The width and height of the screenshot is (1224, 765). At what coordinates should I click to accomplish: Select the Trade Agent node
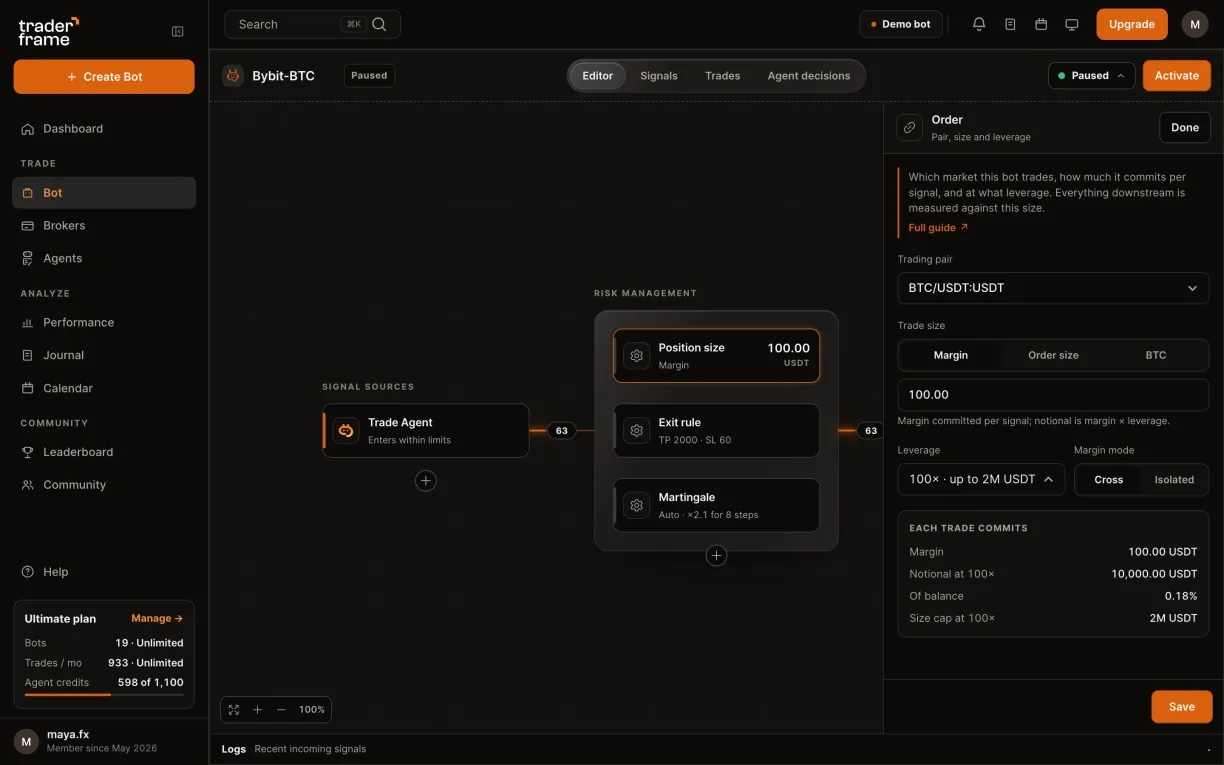(x=426, y=431)
